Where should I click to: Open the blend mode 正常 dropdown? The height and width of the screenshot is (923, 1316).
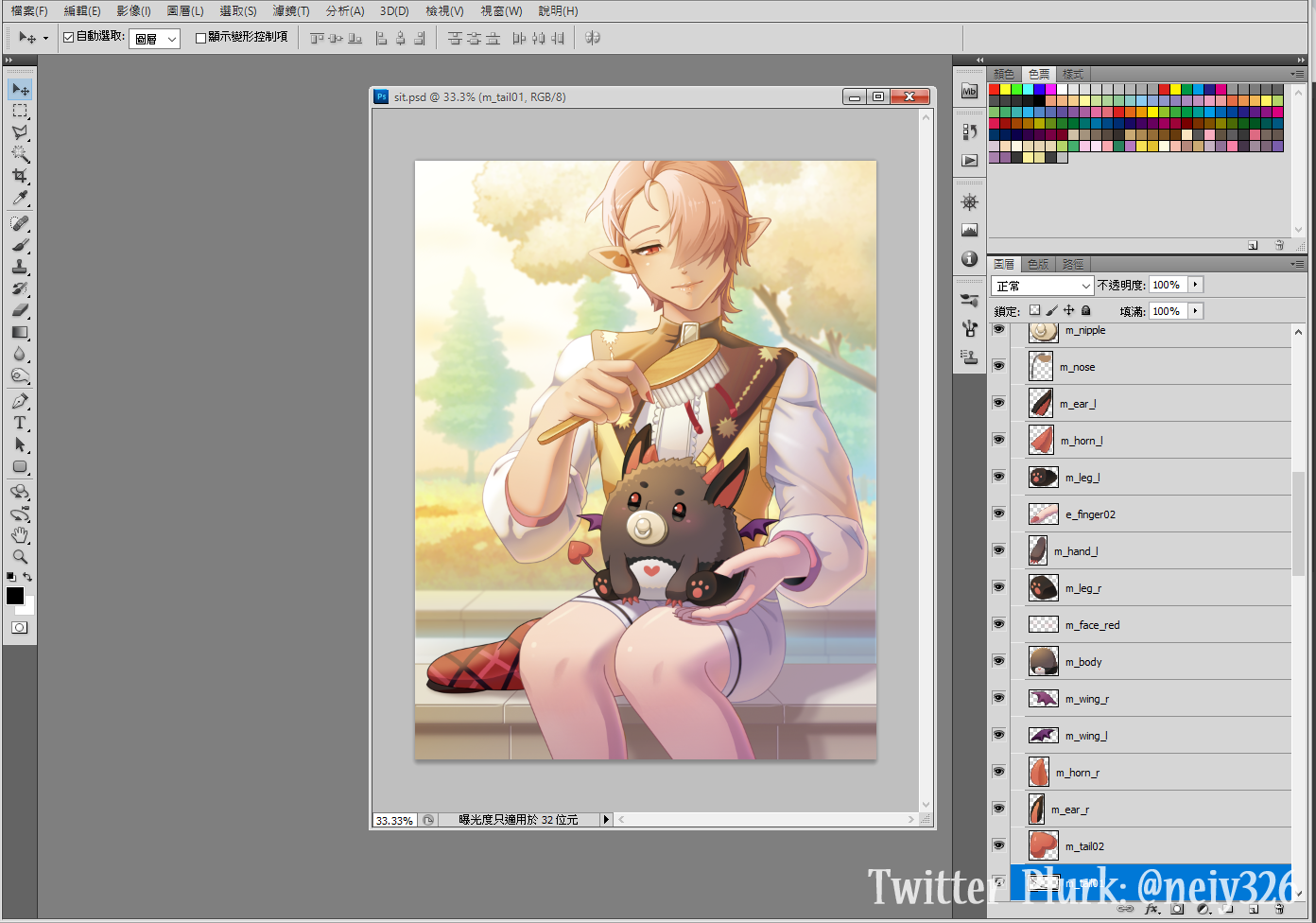[1043, 286]
